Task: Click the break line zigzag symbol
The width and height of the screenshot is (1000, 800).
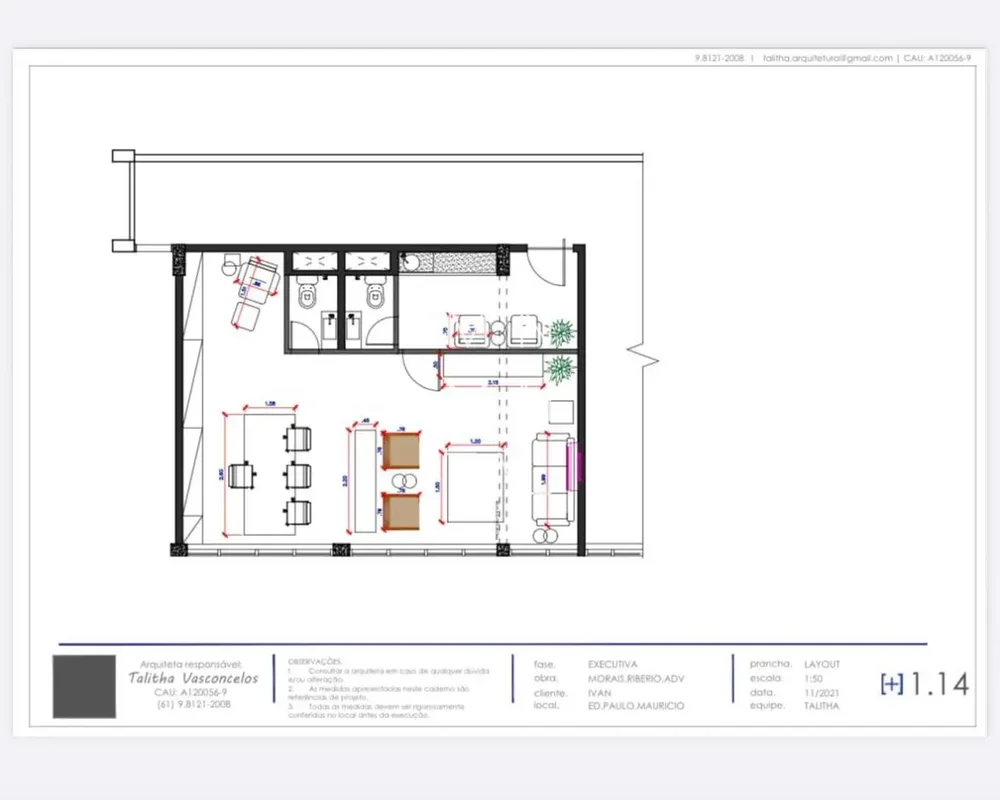Action: 643,356
